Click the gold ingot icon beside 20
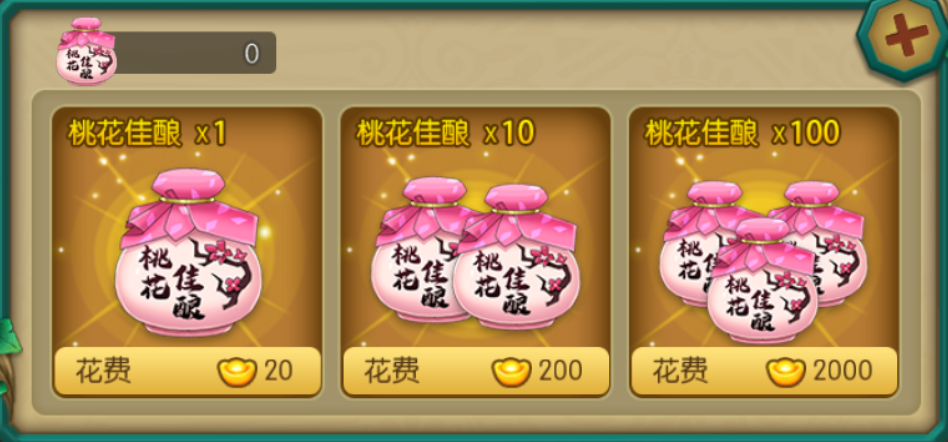Screen dimensions: 948x442 click(x=237, y=371)
